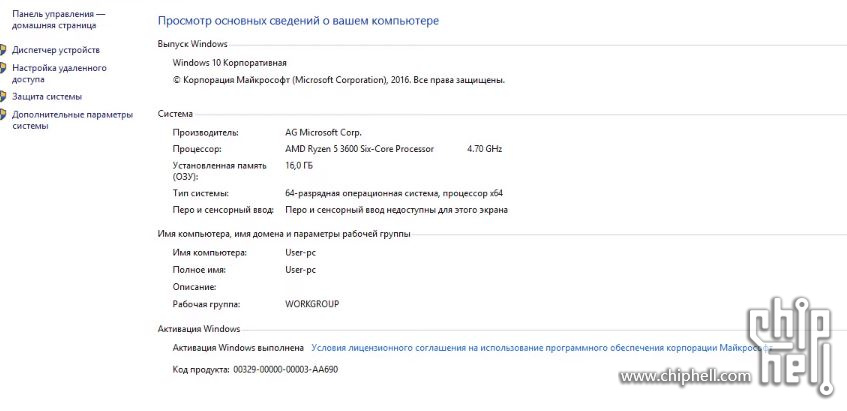
Task: Click the product code 00329-00000-00003-AA690
Action: pos(285,370)
